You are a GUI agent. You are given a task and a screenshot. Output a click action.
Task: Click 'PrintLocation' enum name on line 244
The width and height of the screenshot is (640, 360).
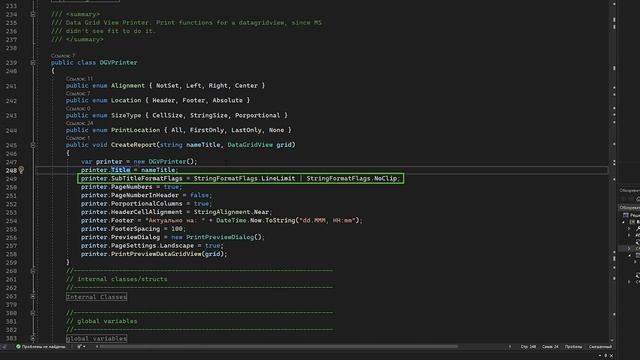point(136,130)
